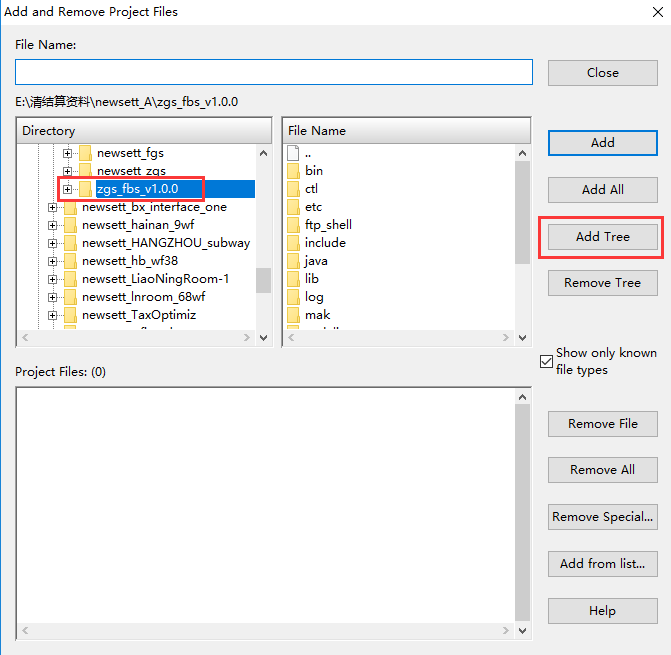The image size is (671, 655).
Task: Click the mak folder icon
Action: (x=293, y=315)
